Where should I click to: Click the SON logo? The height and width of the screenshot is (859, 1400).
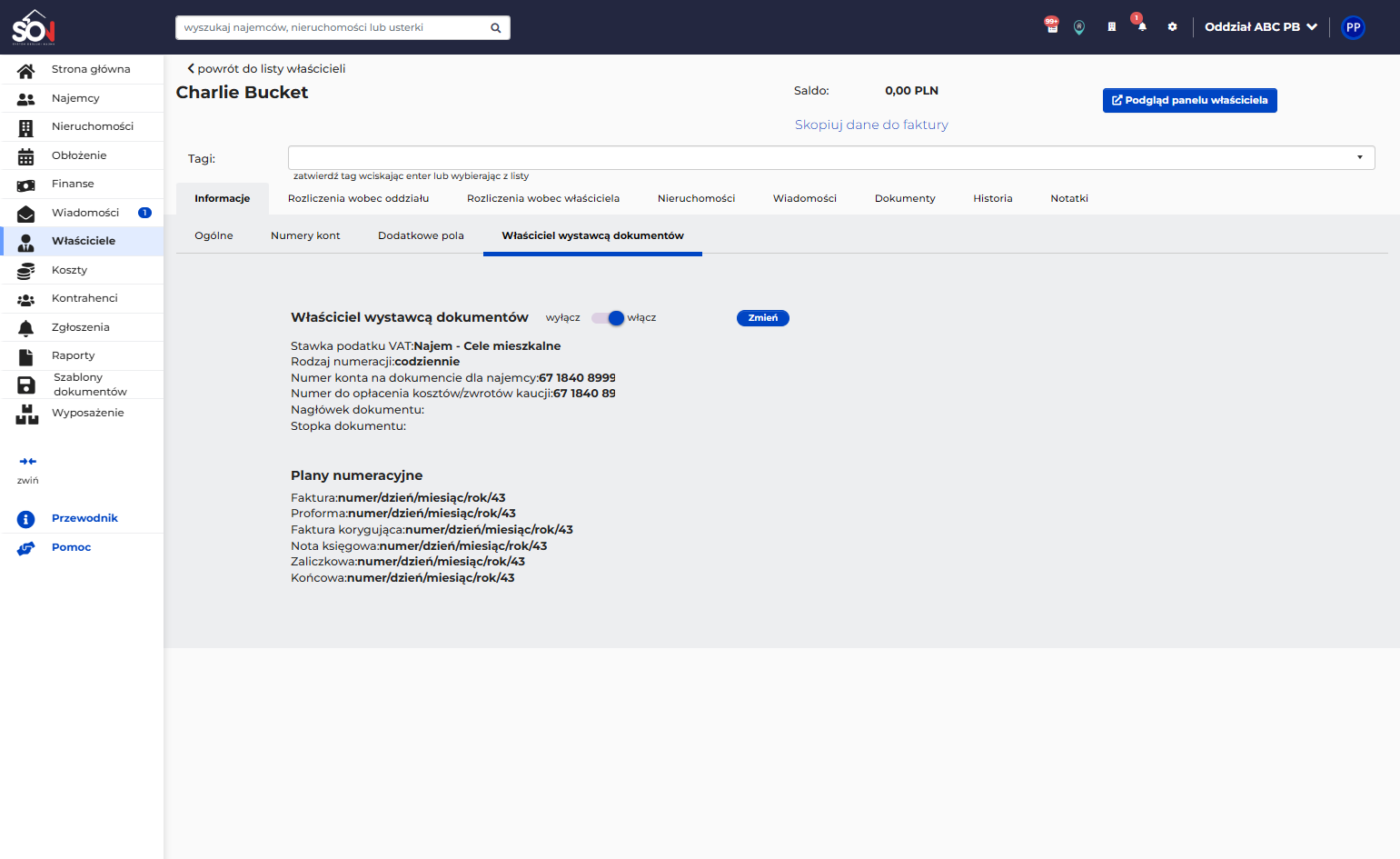(x=34, y=27)
